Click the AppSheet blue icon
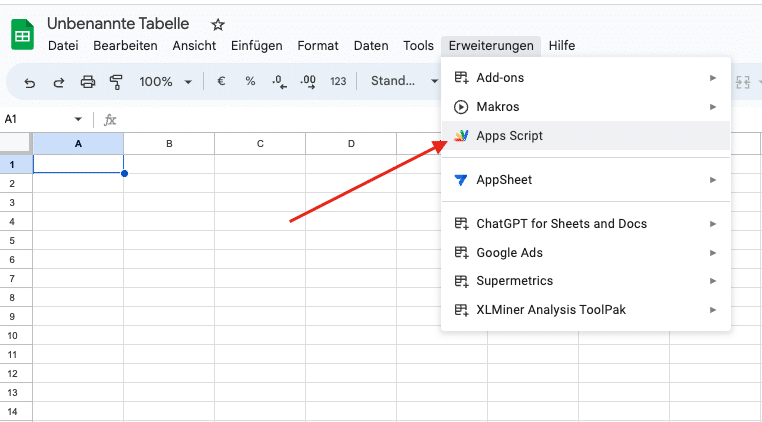Image resolution: width=762 pixels, height=422 pixels. pyautogui.click(x=461, y=180)
